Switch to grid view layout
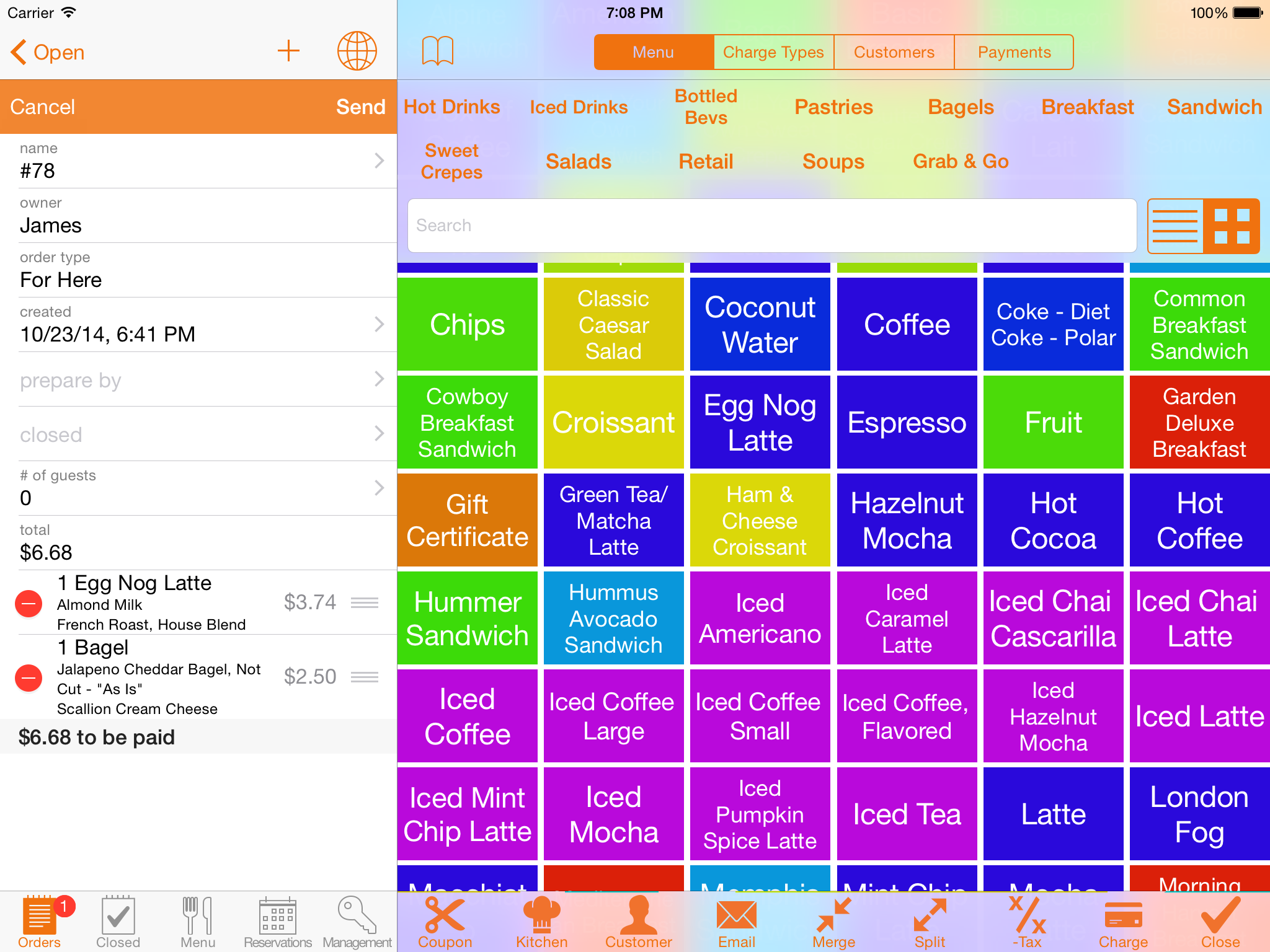Screen dimensions: 1270x952 [x=1232, y=226]
